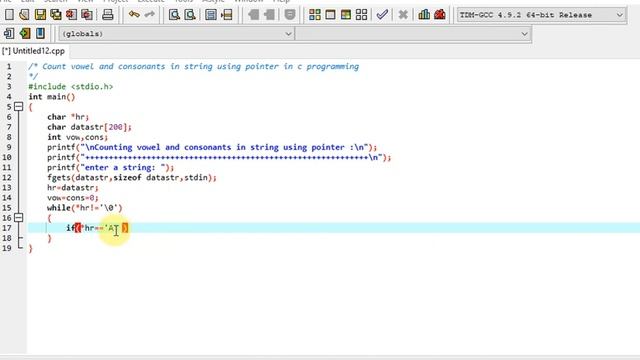Open Find using the magnifier icon
640x360 pixels.
point(174,15)
